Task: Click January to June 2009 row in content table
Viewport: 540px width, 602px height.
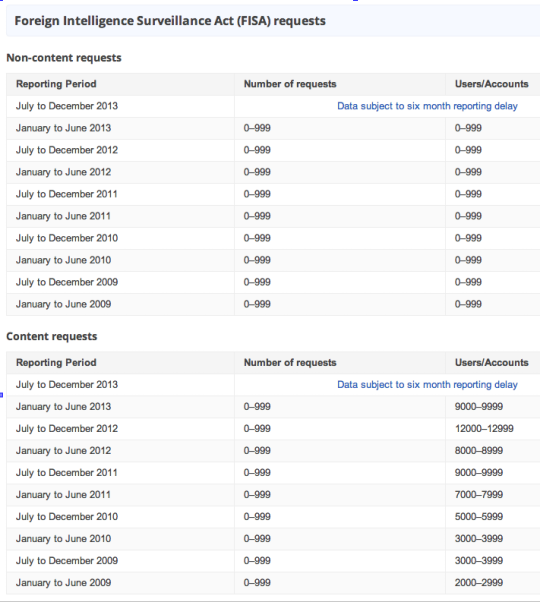Action: point(273,583)
